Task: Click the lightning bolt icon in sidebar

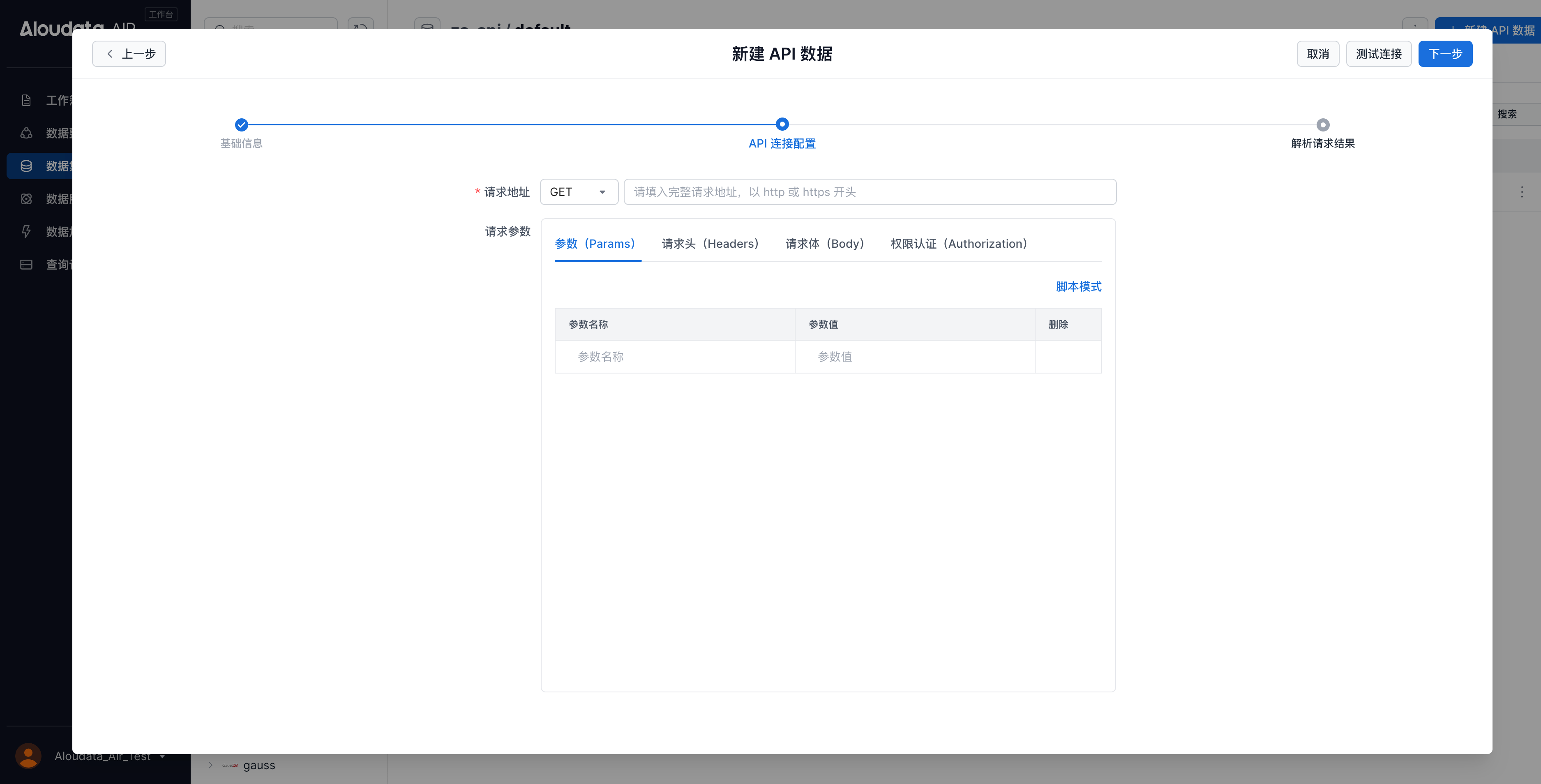Action: 26,231
